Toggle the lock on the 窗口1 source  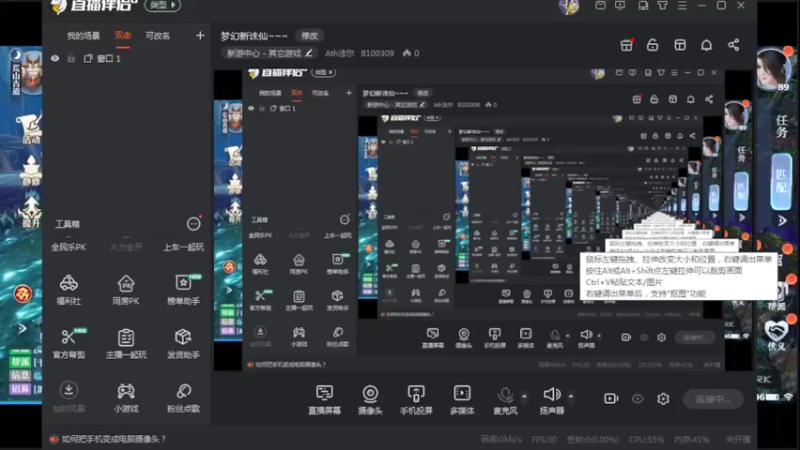click(71, 59)
